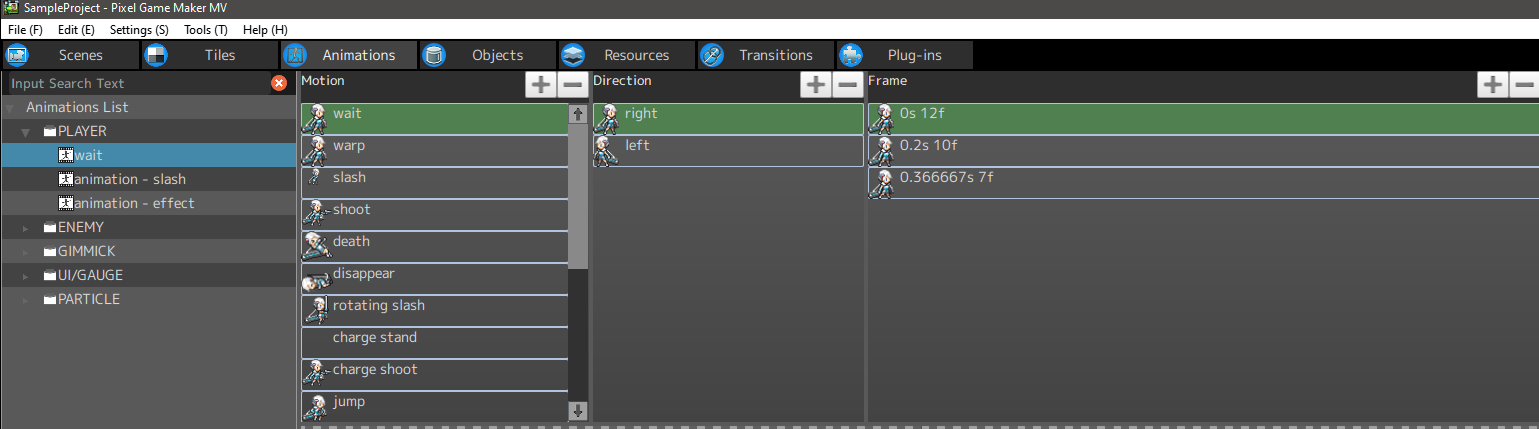
Task: Expand the UI/GAUGE folder arrow
Action: pos(27,276)
